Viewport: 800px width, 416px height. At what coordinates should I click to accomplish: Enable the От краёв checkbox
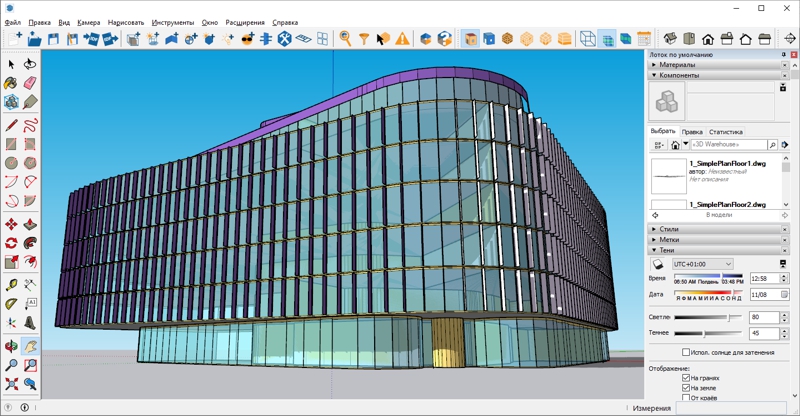pyautogui.click(x=686, y=398)
